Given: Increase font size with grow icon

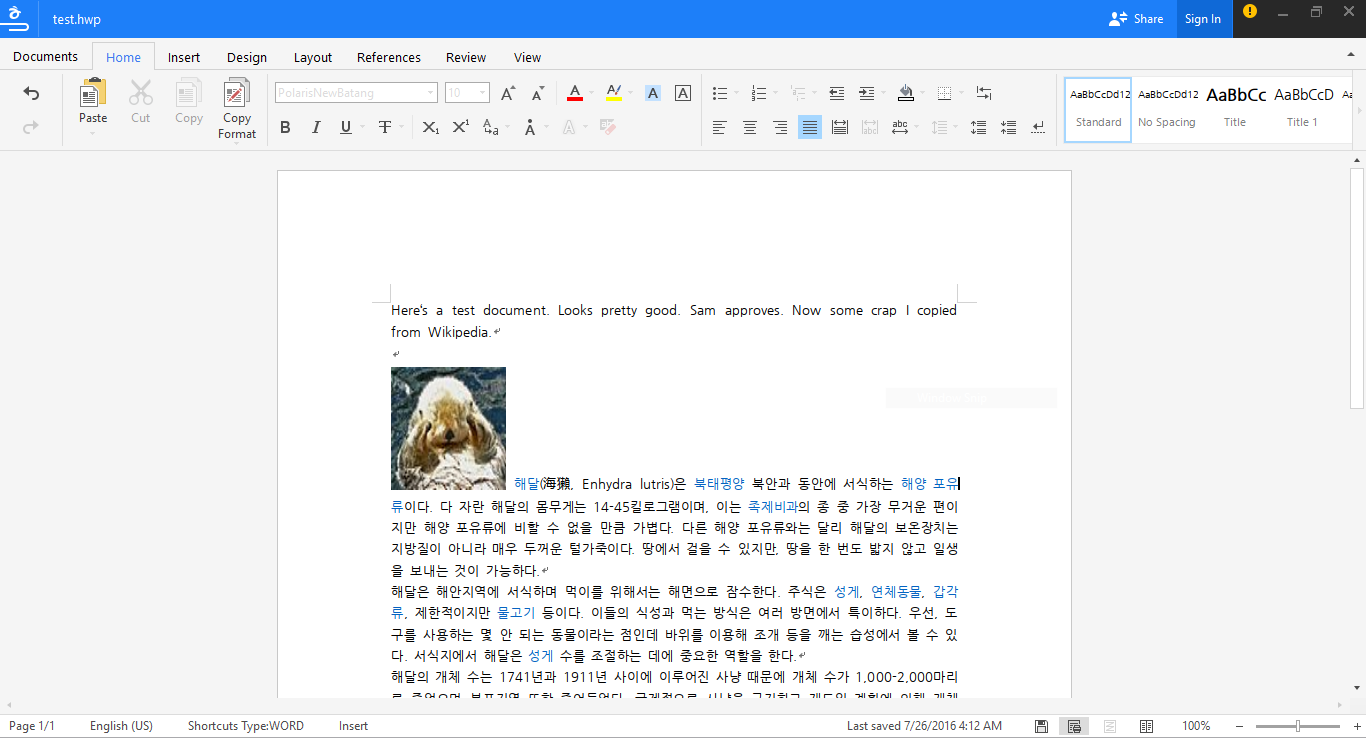Looking at the screenshot, I should click(508, 94).
